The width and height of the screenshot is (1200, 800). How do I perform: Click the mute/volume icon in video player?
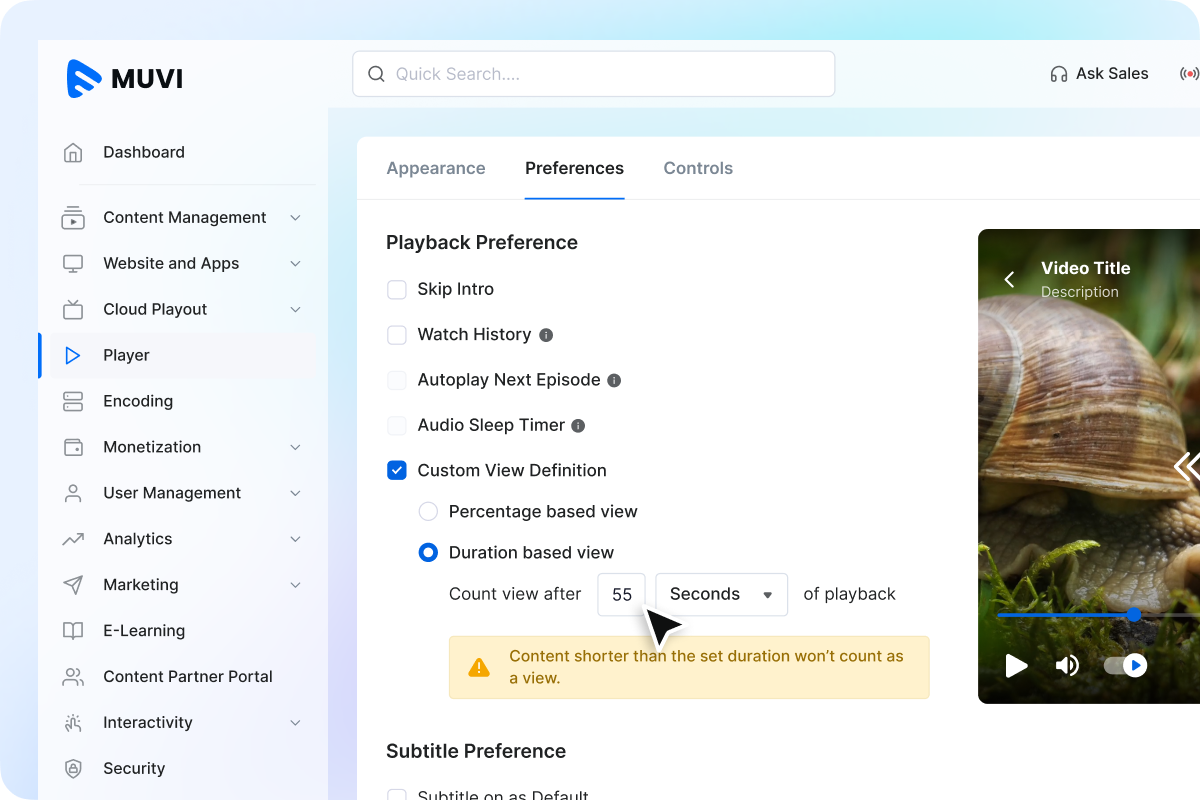(1067, 665)
